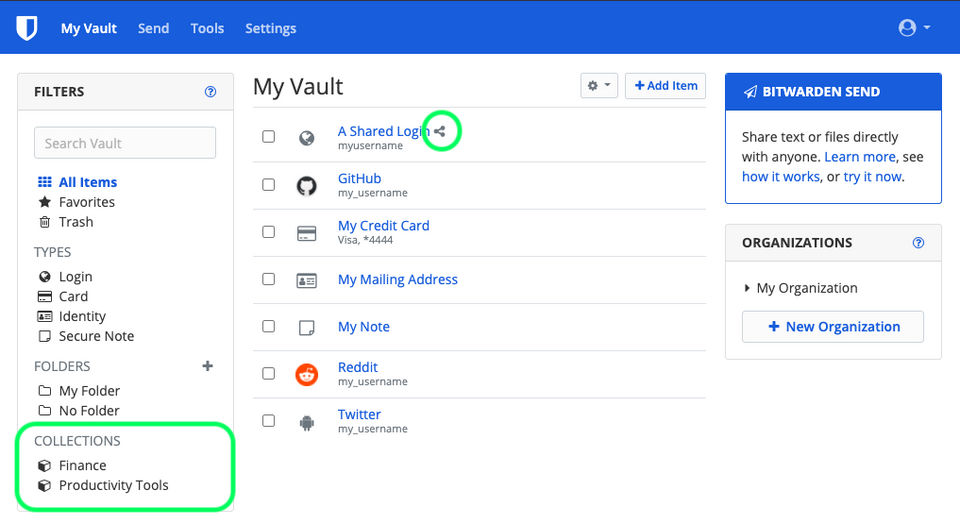
Task: Follow the how it works link
Action: coord(781,177)
